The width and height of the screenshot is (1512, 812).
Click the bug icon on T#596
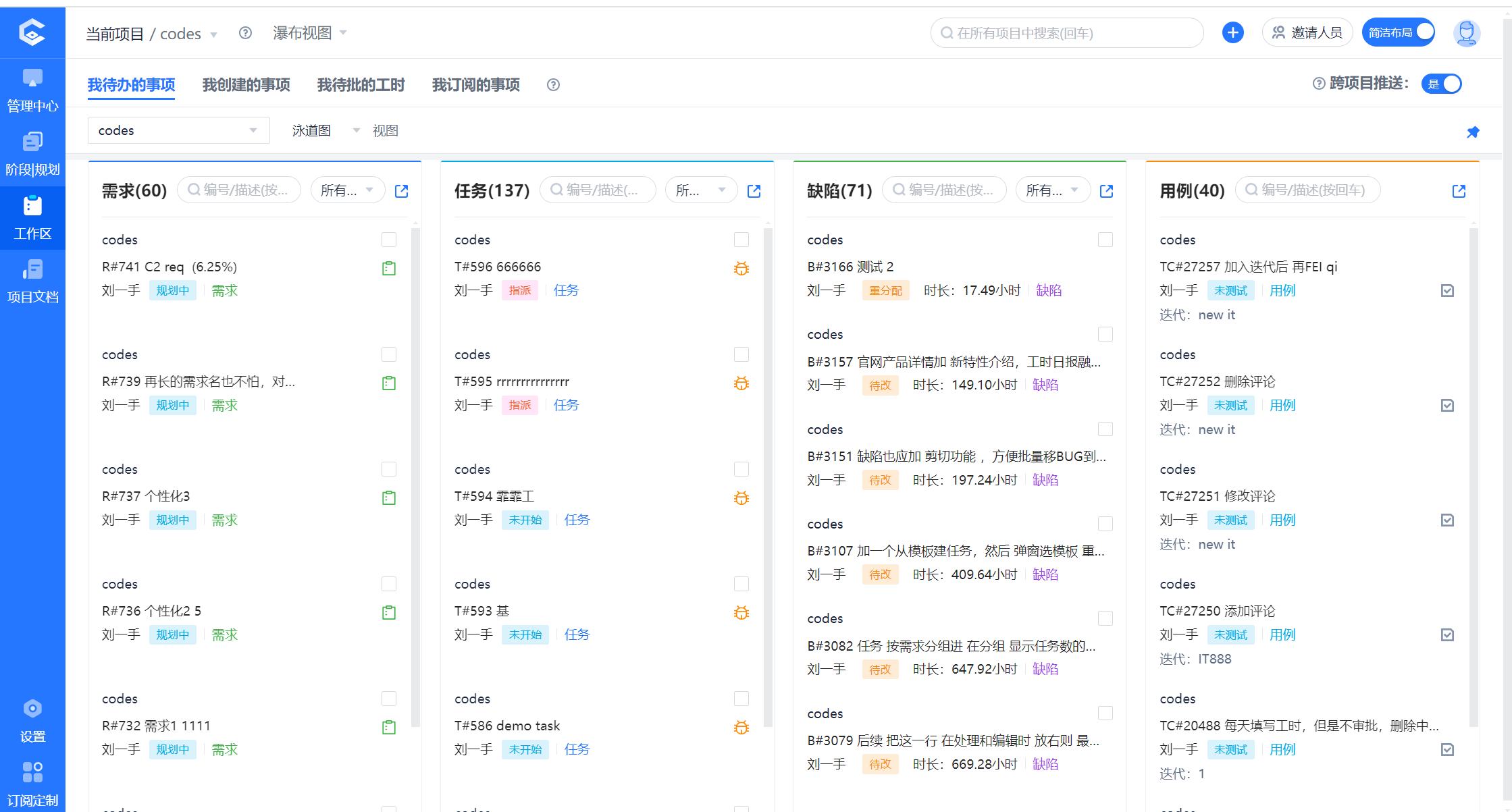(x=741, y=269)
